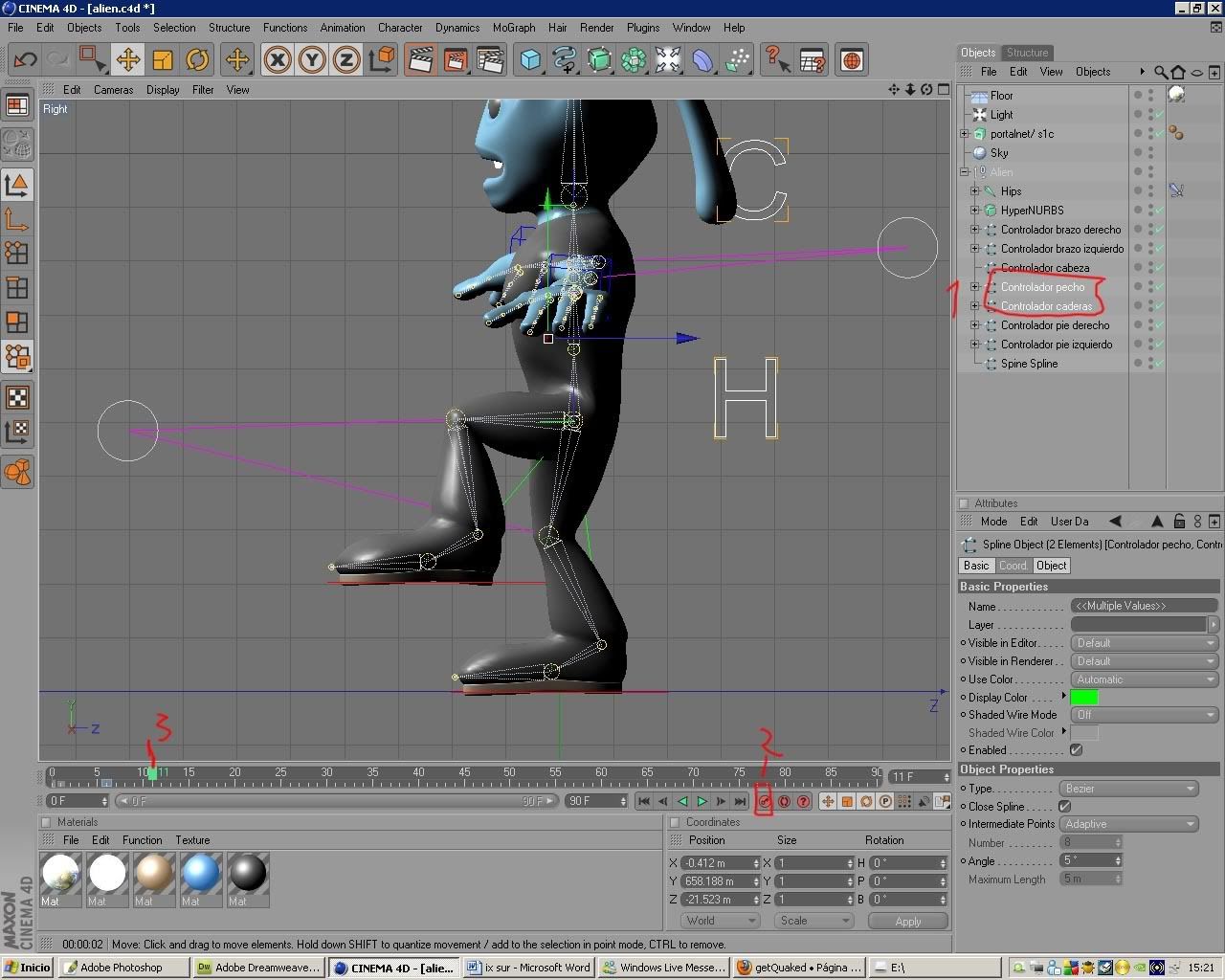
Task: Open the Use Color dropdown
Action: pyautogui.click(x=1144, y=679)
